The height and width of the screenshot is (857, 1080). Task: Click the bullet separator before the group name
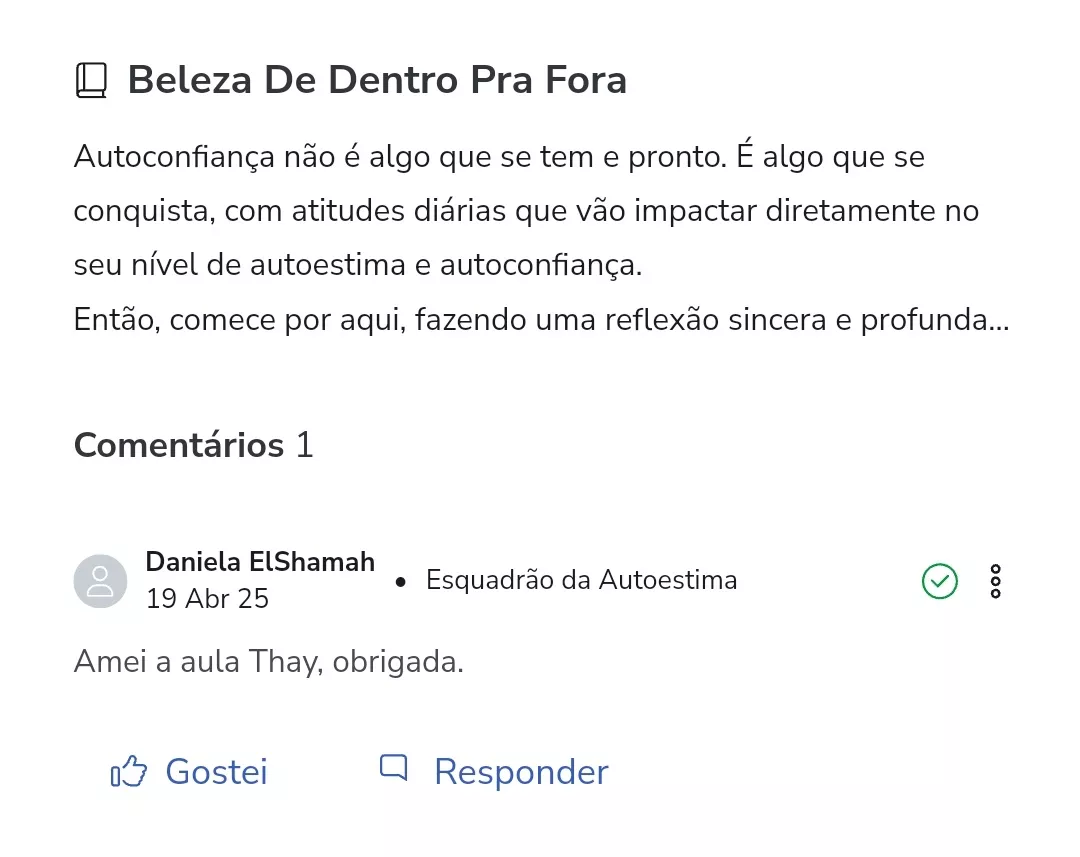coord(400,582)
